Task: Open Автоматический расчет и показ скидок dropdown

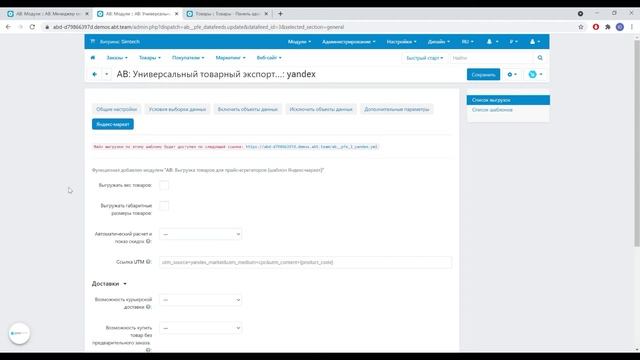Action: pos(200,234)
